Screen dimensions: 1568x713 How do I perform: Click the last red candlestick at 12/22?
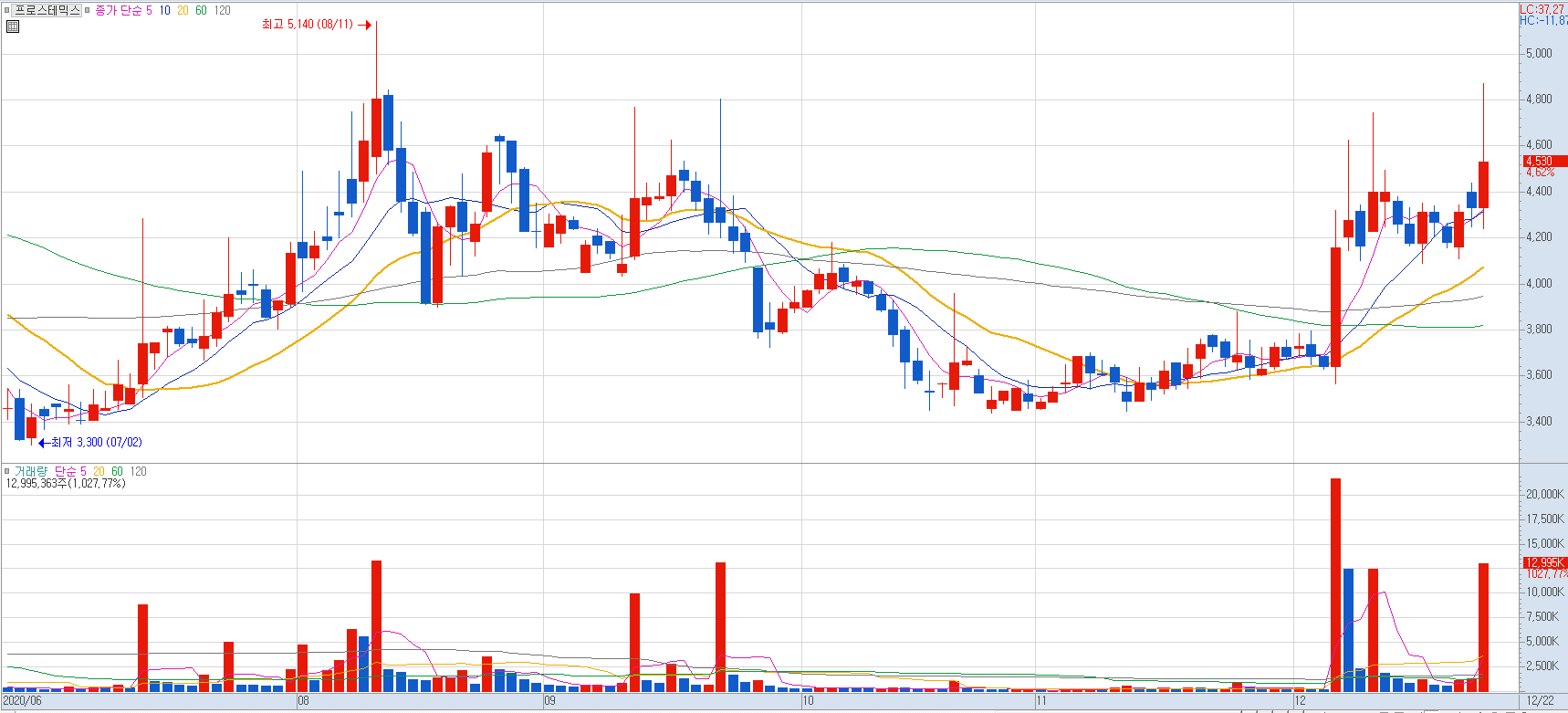1483,184
